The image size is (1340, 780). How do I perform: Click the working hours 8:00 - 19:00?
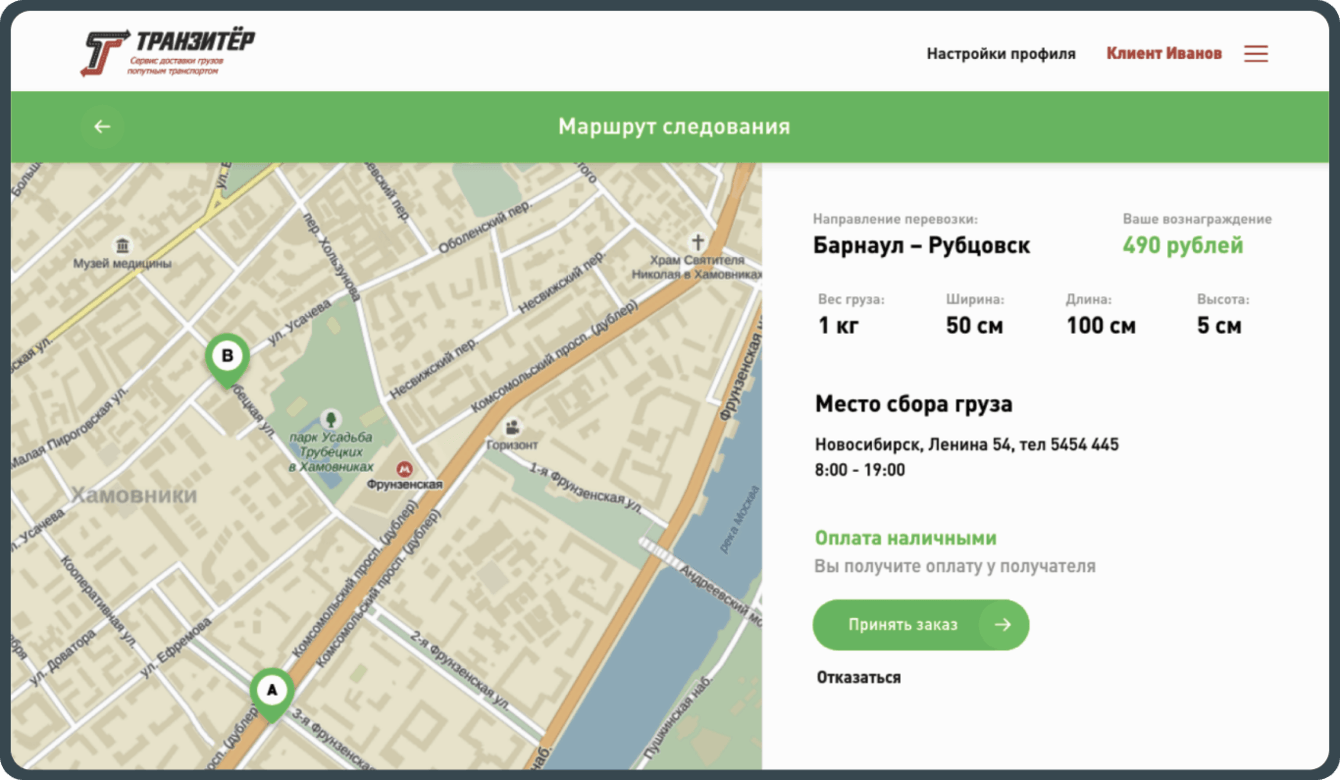point(860,470)
